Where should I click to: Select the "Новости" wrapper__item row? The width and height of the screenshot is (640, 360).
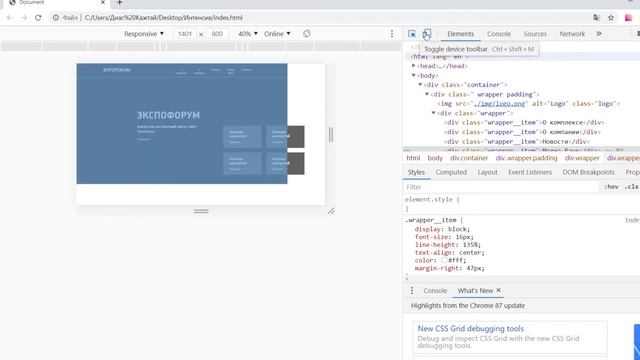(x=517, y=142)
